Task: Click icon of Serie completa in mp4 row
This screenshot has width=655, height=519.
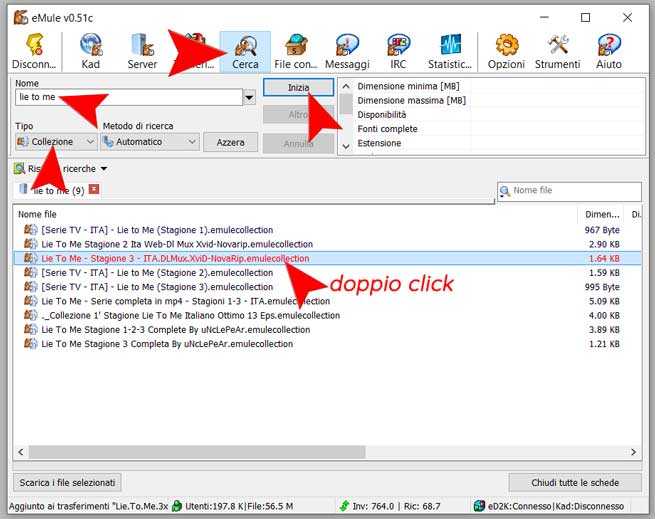Action: 30,301
